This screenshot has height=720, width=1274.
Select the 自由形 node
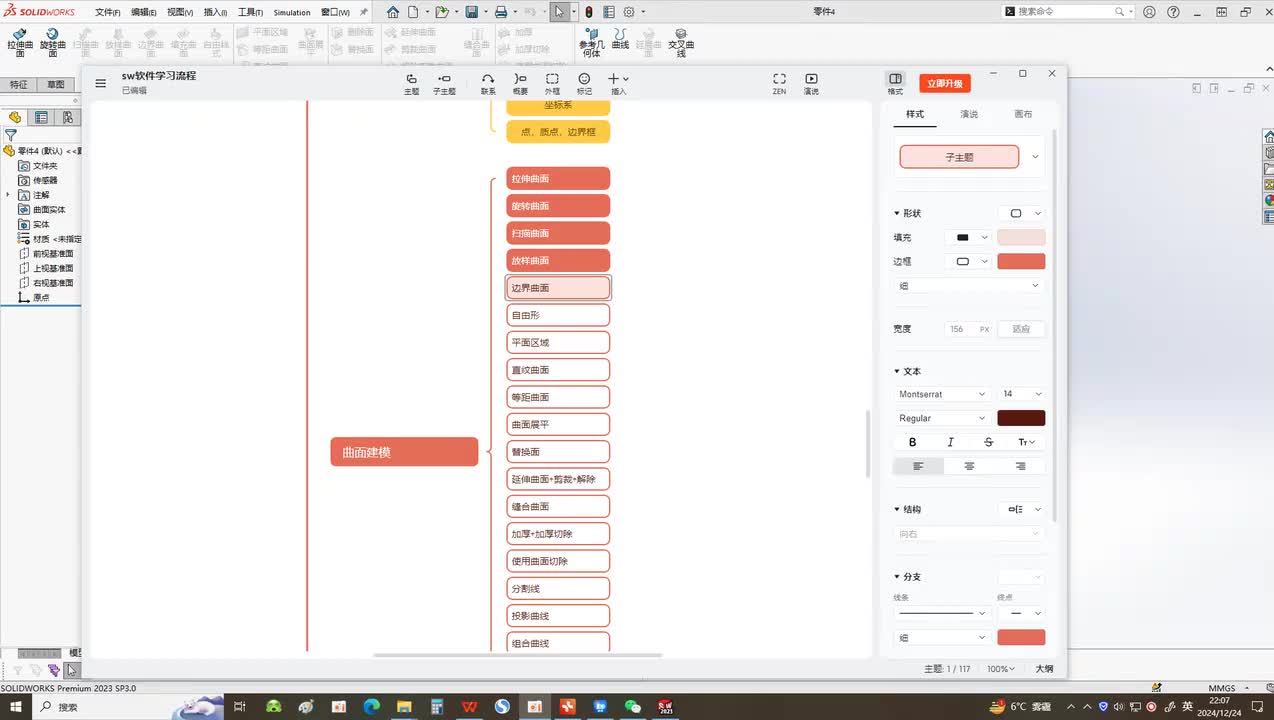coord(558,315)
